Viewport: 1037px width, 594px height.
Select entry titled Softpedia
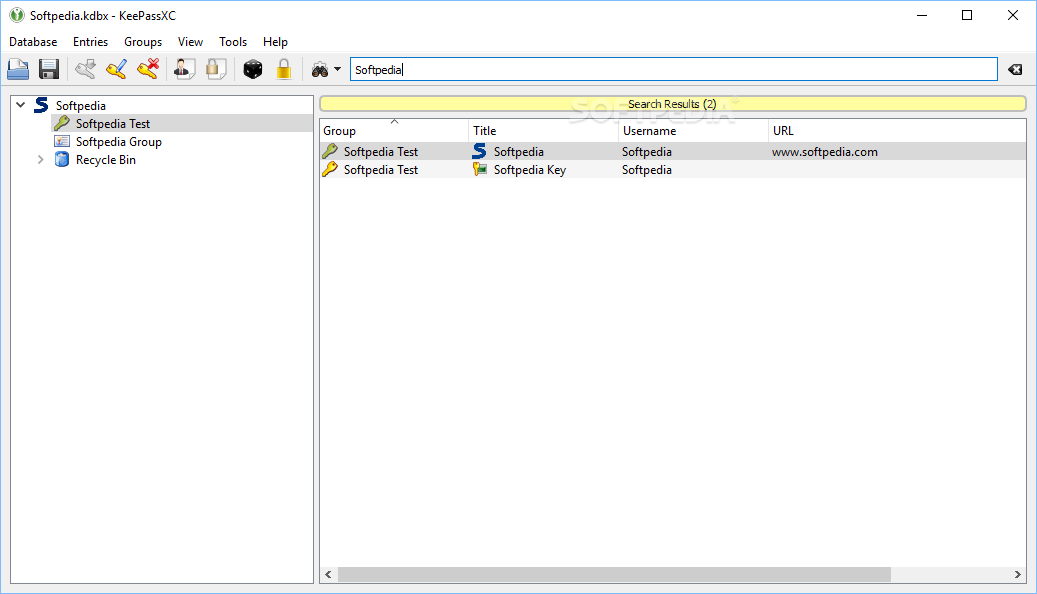518,151
